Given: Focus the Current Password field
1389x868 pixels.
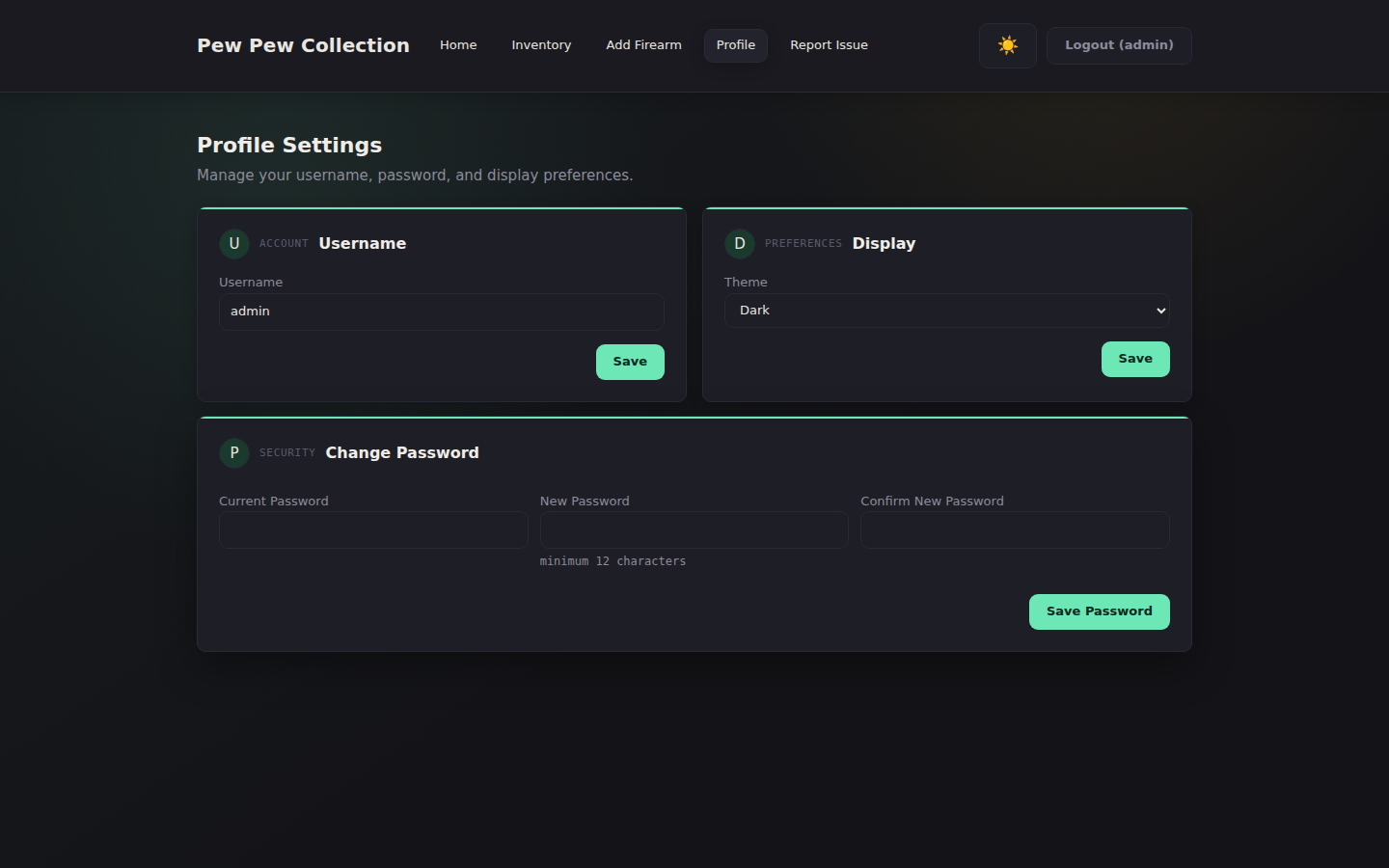Looking at the screenshot, I should tap(372, 529).
